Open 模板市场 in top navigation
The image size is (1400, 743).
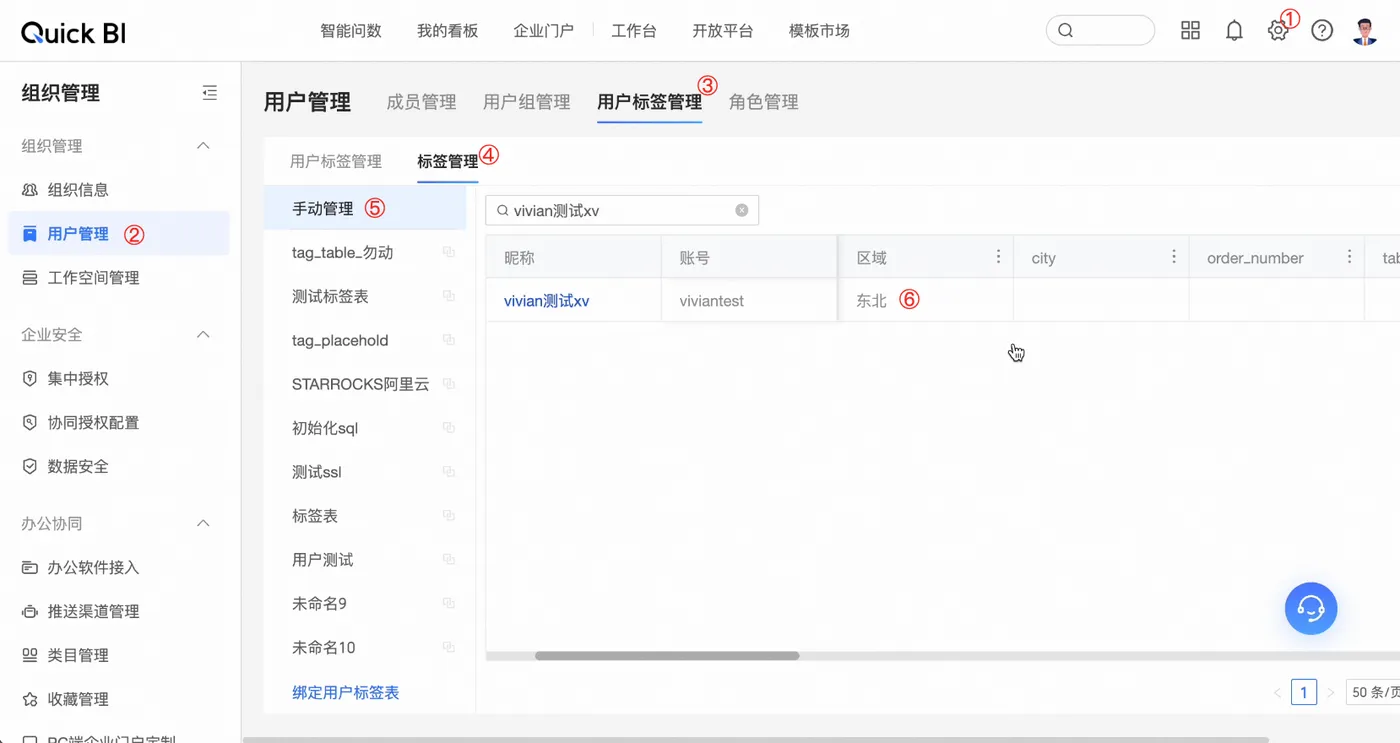pos(819,31)
